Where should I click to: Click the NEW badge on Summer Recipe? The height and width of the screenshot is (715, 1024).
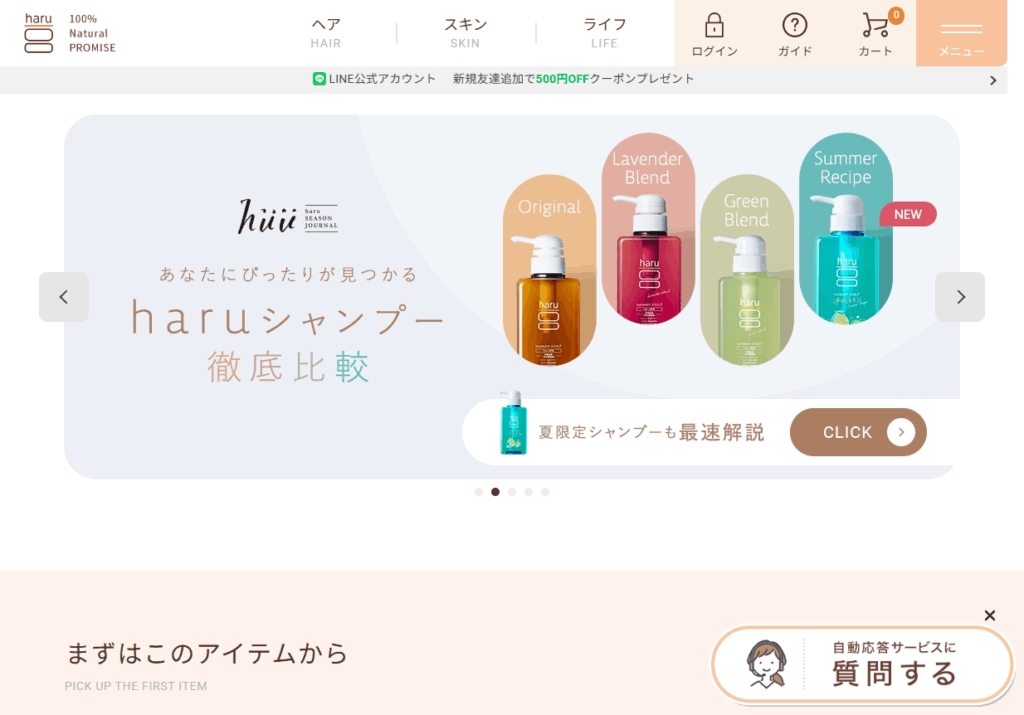[908, 214]
